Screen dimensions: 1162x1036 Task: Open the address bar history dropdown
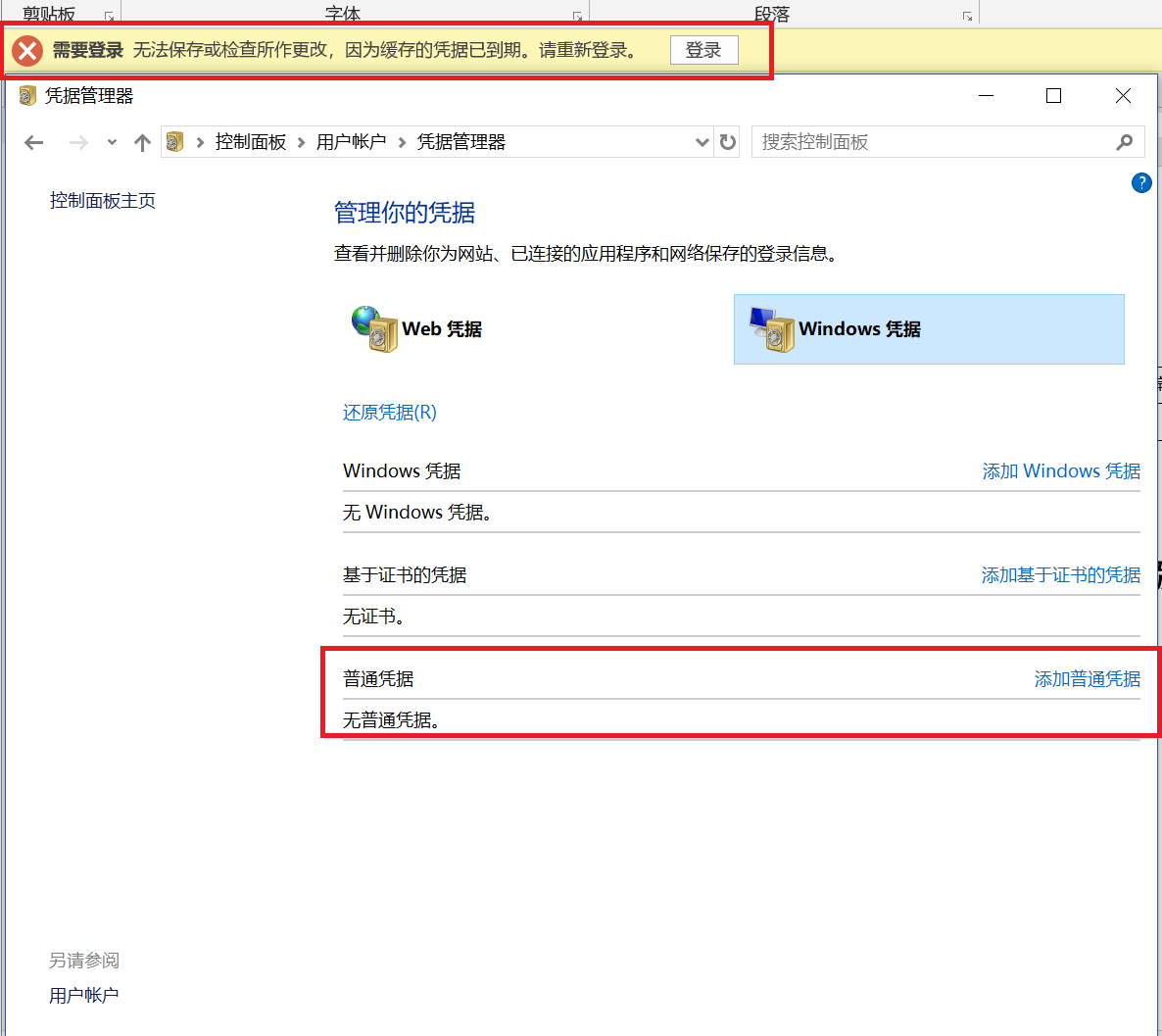pos(702,142)
